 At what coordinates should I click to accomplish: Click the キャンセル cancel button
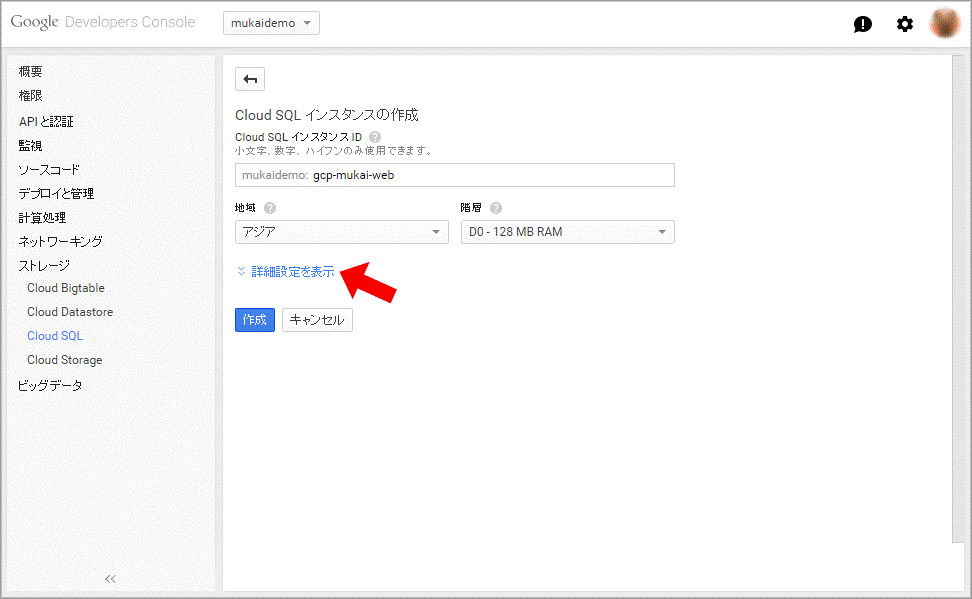[x=317, y=320]
